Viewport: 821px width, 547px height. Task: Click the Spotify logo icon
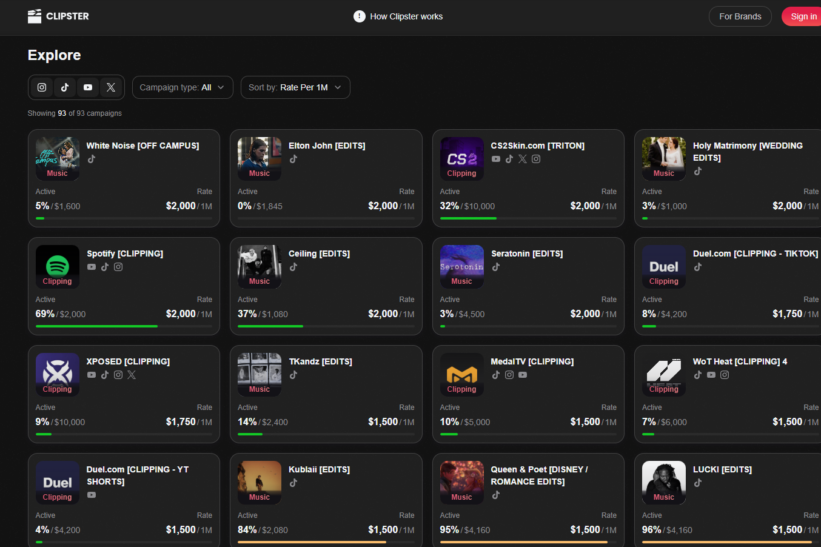click(58, 266)
